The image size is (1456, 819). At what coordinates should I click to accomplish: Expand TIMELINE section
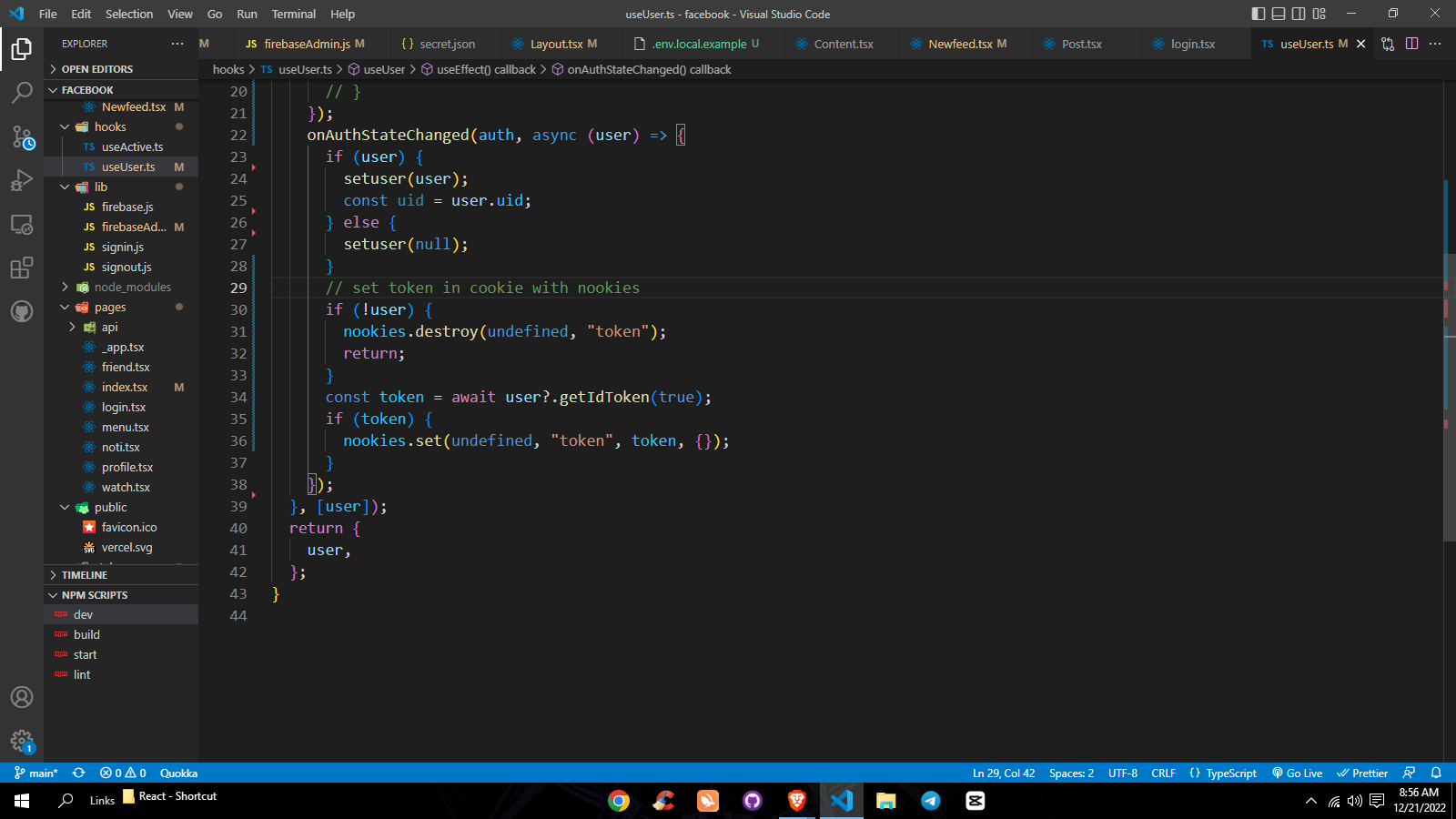[x=121, y=575]
